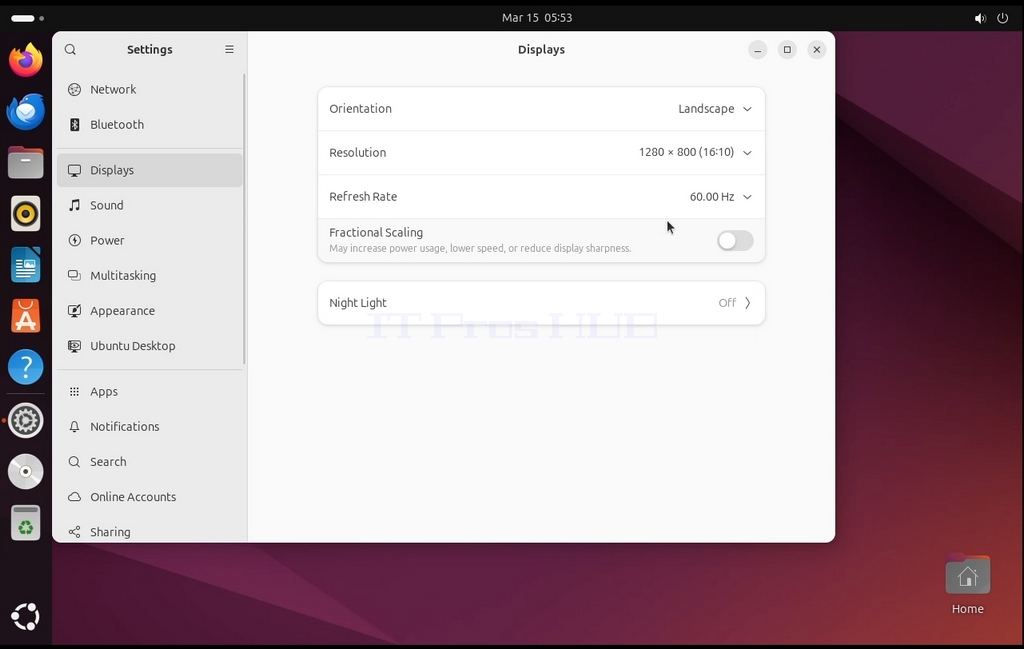Click the Appearance icon in the sidebar

click(74, 311)
